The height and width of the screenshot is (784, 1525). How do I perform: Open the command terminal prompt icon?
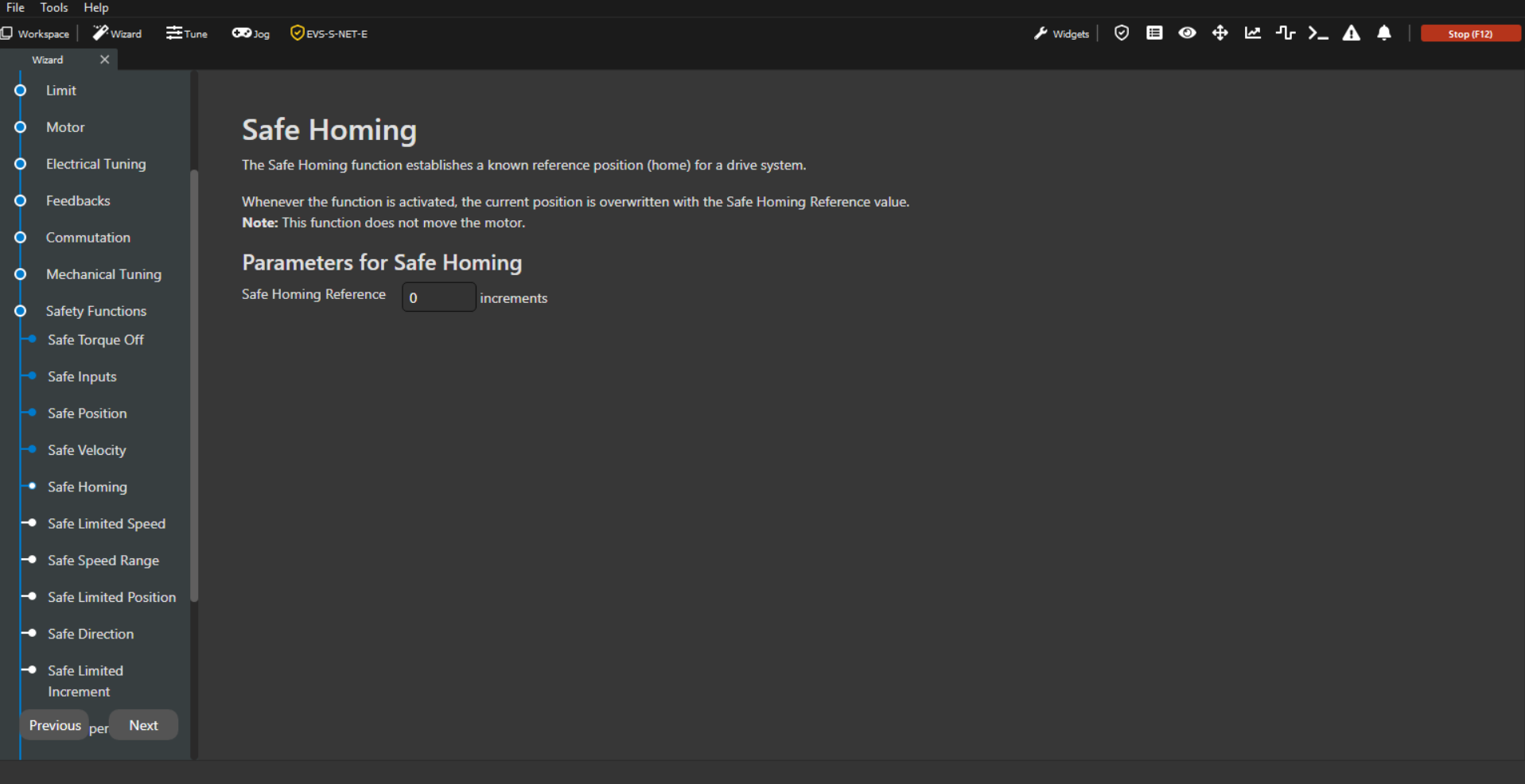[1317, 33]
